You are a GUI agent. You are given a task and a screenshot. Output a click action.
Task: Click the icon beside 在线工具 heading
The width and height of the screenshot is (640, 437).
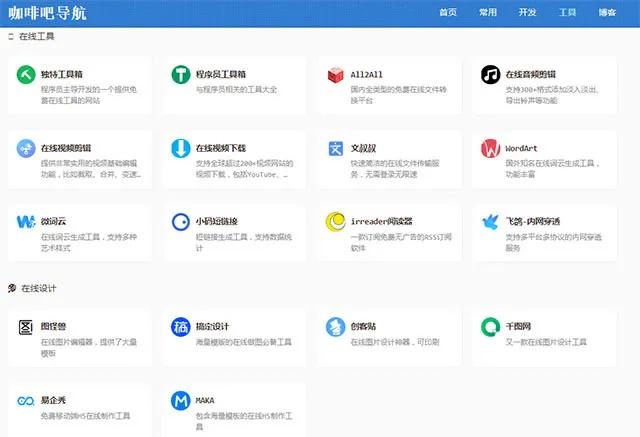[11, 37]
